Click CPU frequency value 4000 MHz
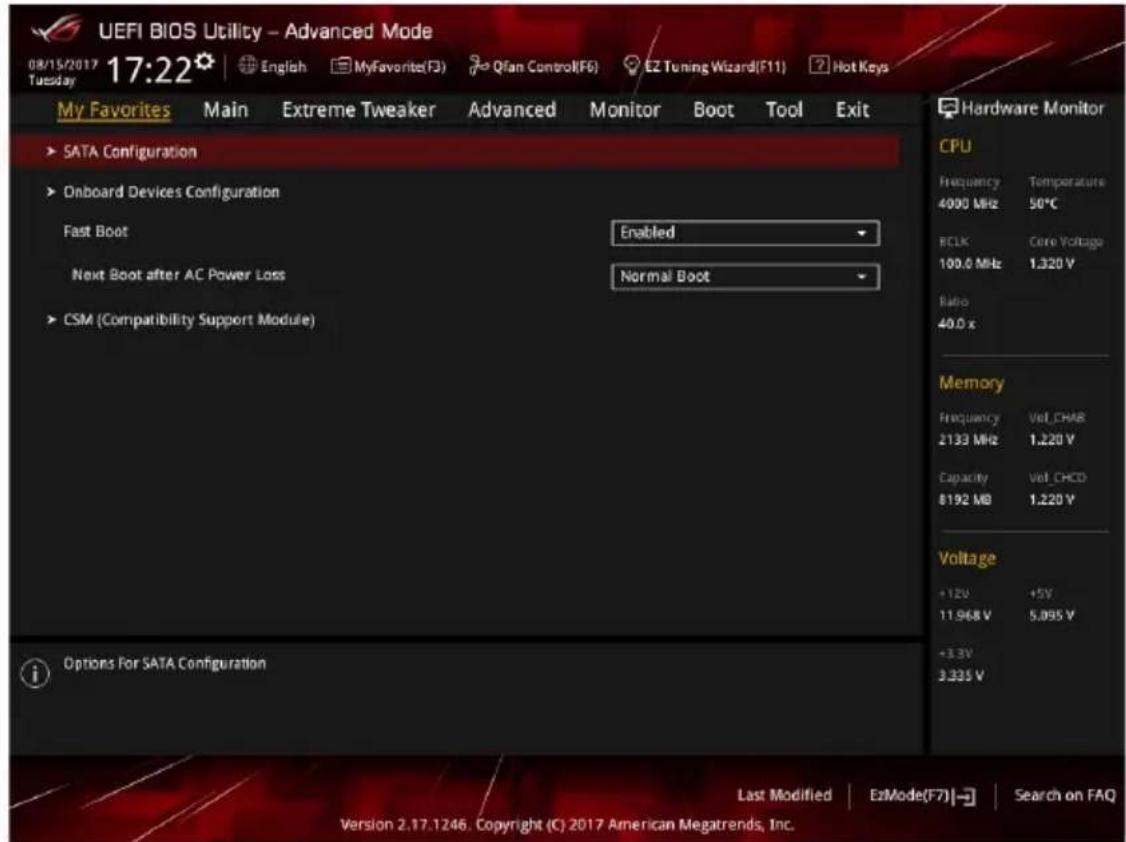This screenshot has height=842, width=1126. click(x=967, y=204)
